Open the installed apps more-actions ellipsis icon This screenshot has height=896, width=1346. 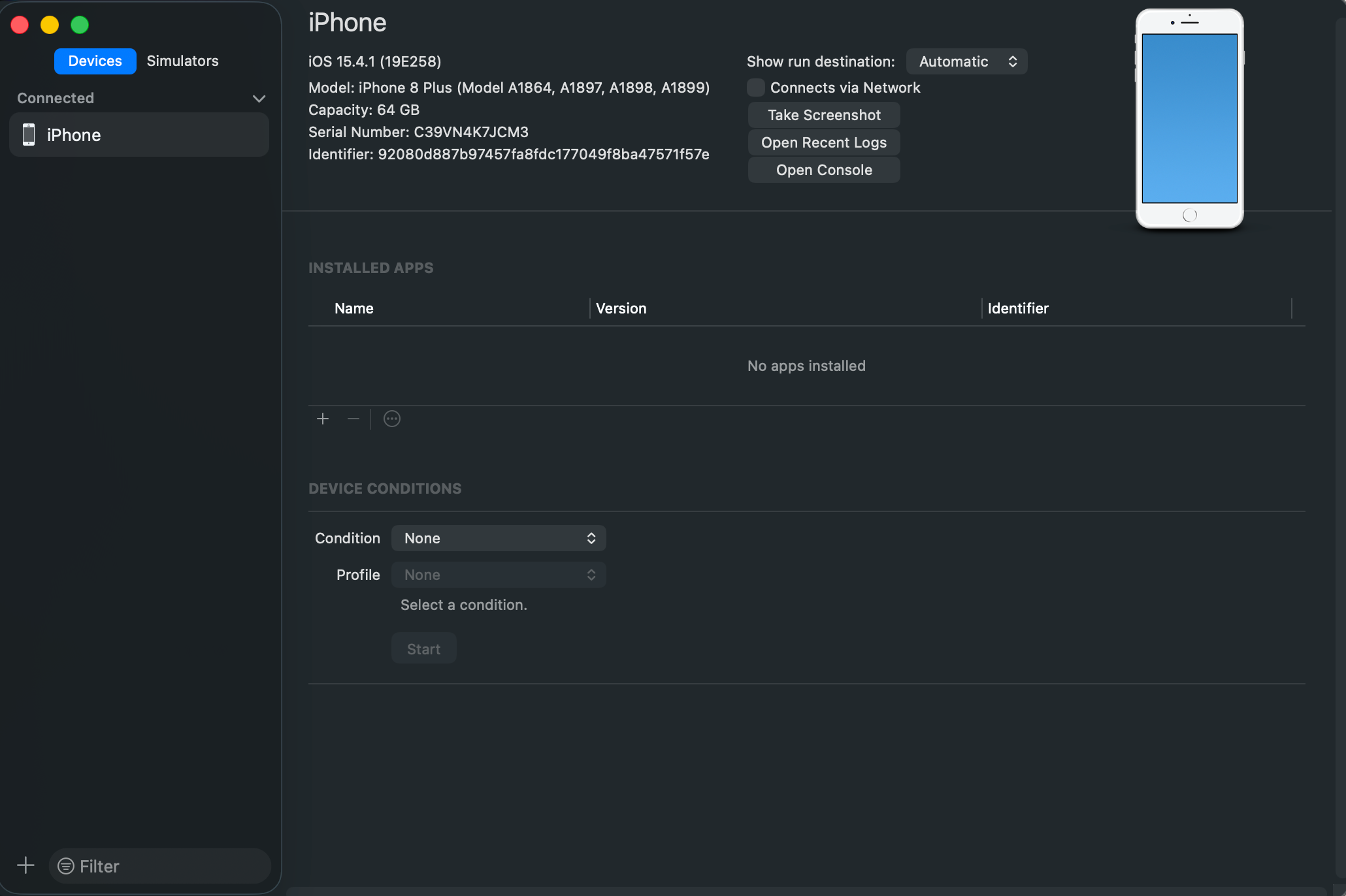[x=392, y=419]
